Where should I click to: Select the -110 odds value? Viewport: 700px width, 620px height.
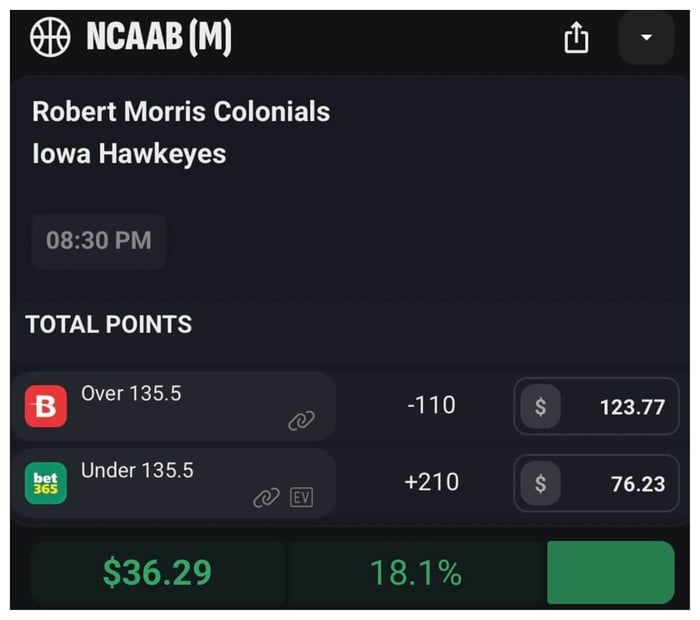click(x=431, y=405)
